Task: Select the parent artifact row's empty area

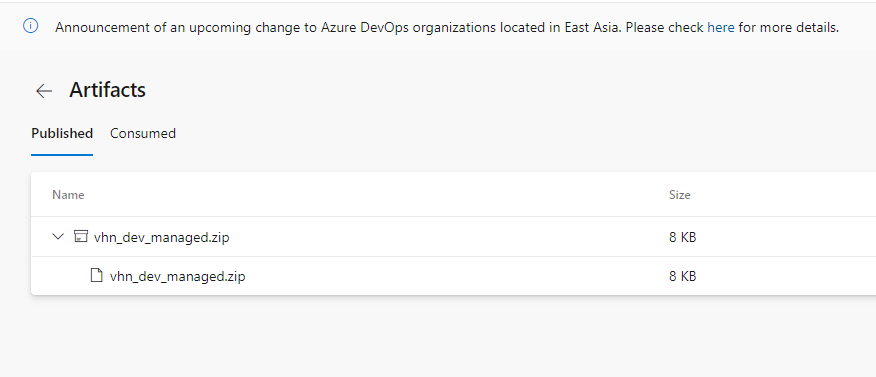Action: pyautogui.click(x=447, y=237)
